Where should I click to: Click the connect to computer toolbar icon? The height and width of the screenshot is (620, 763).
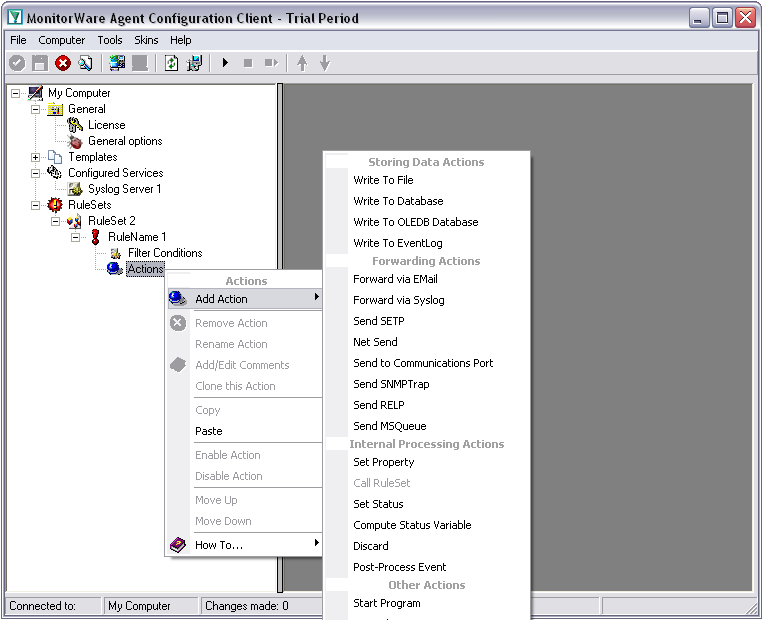click(x=117, y=63)
